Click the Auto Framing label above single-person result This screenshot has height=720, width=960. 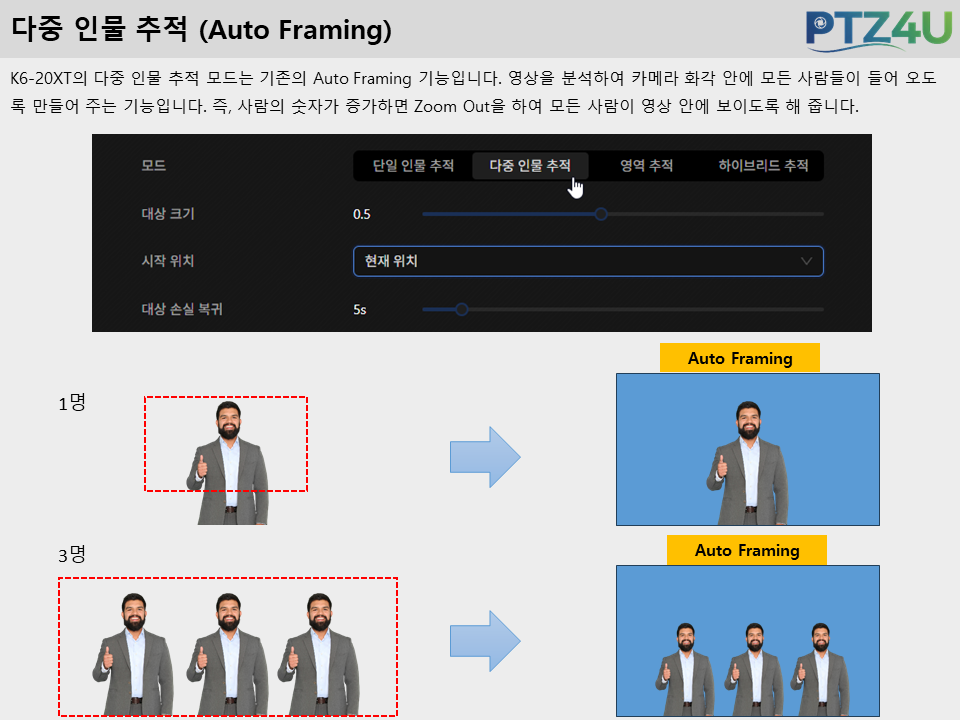point(740,358)
